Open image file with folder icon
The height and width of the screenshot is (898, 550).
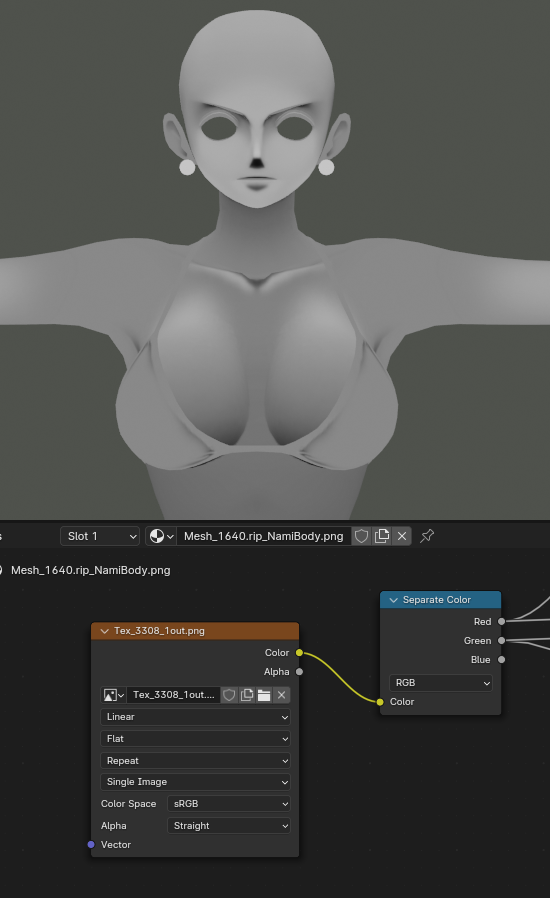pos(264,695)
